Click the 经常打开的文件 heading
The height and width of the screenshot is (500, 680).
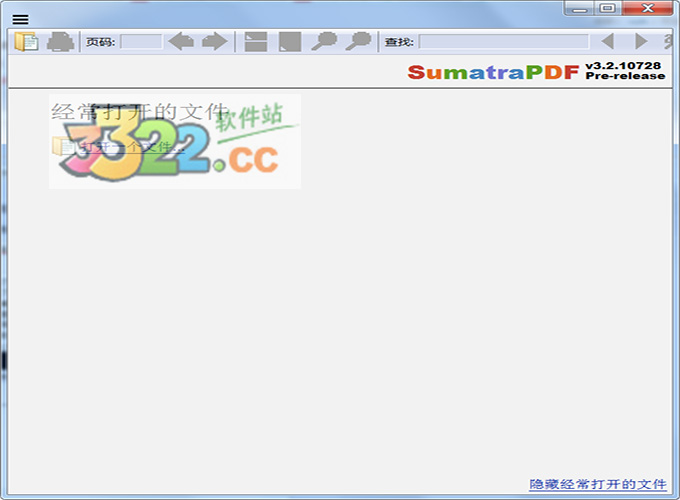pyautogui.click(x=140, y=111)
